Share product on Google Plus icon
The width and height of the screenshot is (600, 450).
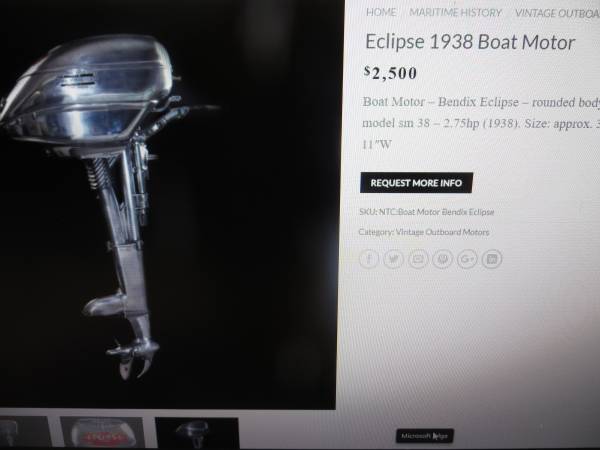(x=467, y=259)
